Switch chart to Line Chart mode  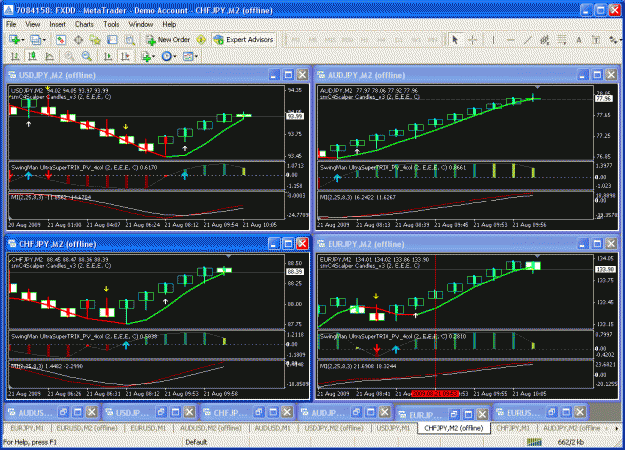coord(50,57)
